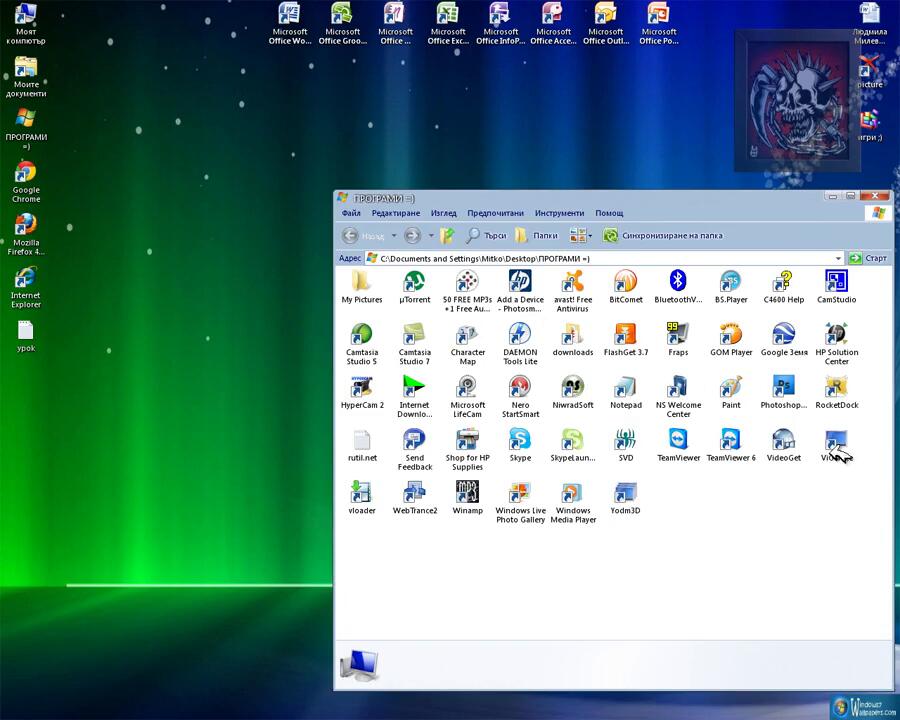Click the Up folder toolbar icon

pyautogui.click(x=447, y=236)
